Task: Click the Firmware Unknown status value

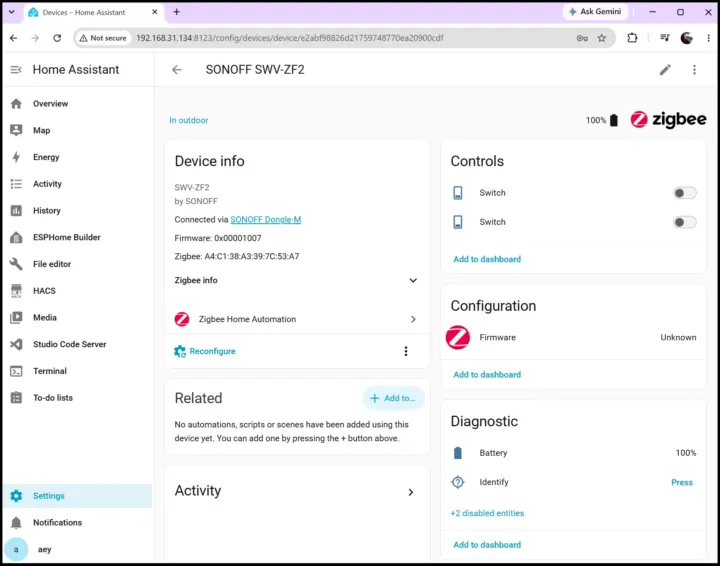Action: point(678,337)
